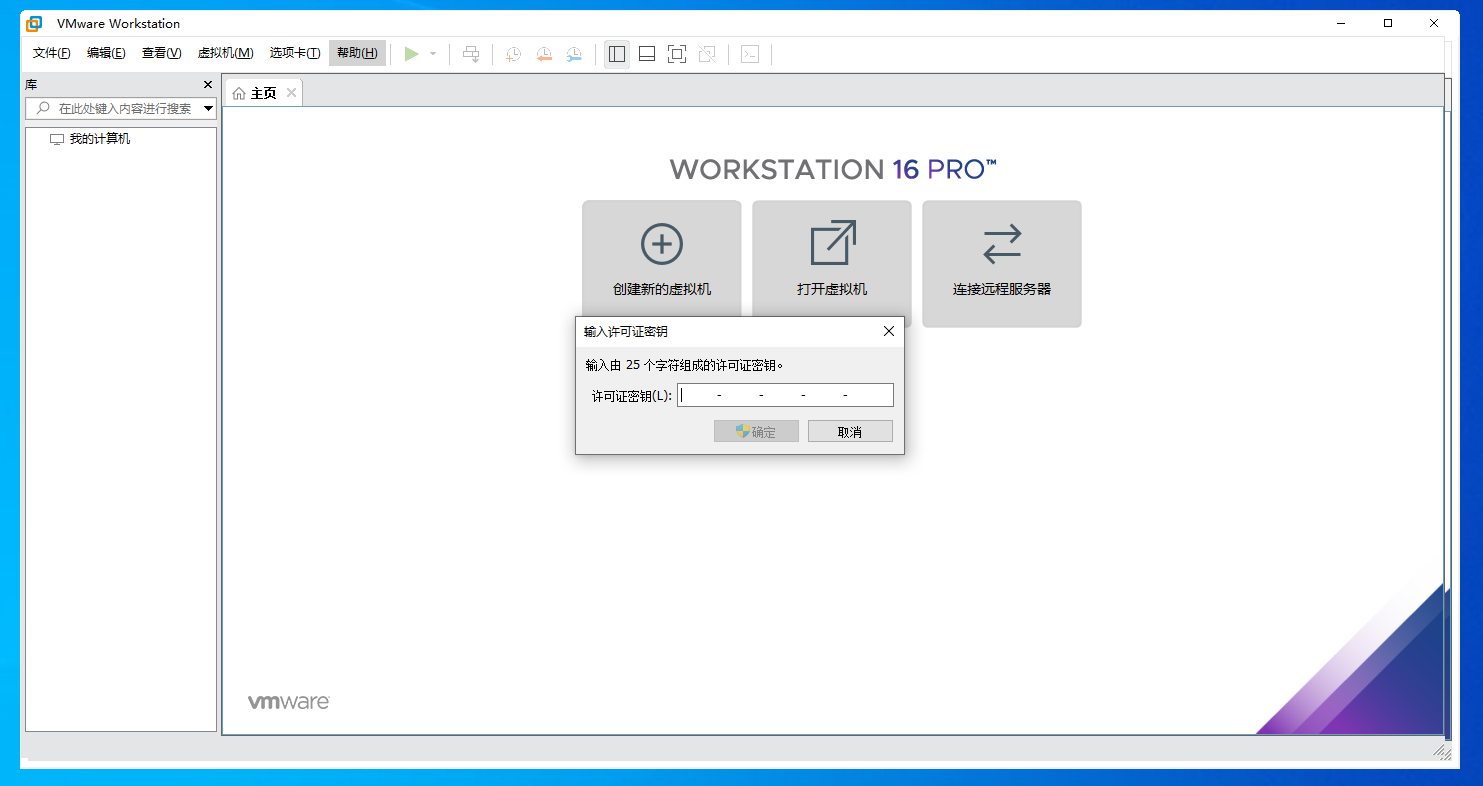The width and height of the screenshot is (1483, 786).
Task: Open the 选项卡(T) menu
Action: [295, 53]
